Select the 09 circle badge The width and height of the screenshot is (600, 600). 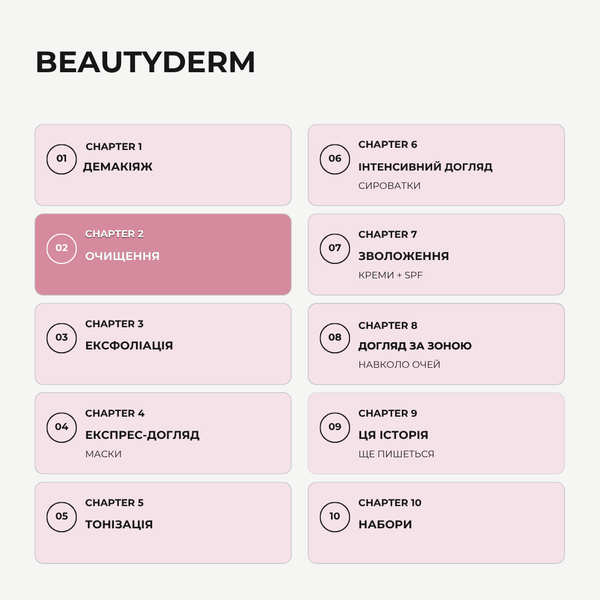click(x=335, y=427)
